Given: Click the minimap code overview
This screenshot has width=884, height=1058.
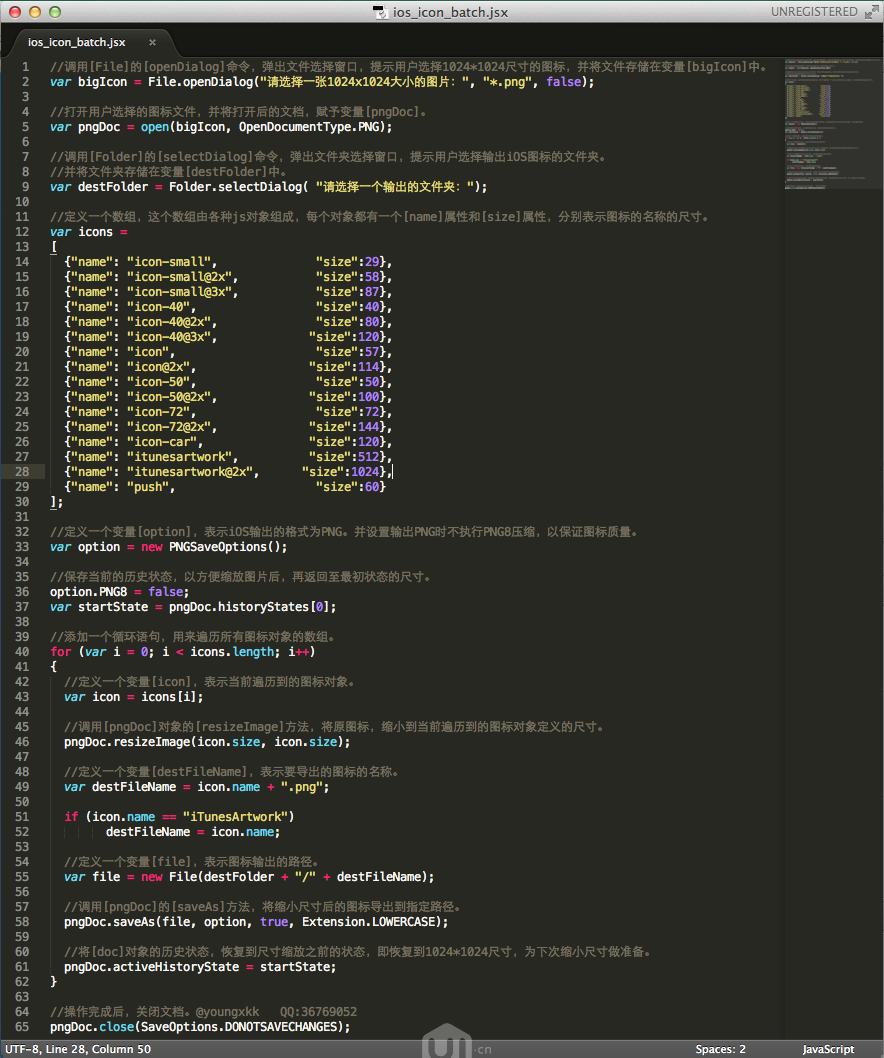Looking at the screenshot, I should [x=833, y=124].
